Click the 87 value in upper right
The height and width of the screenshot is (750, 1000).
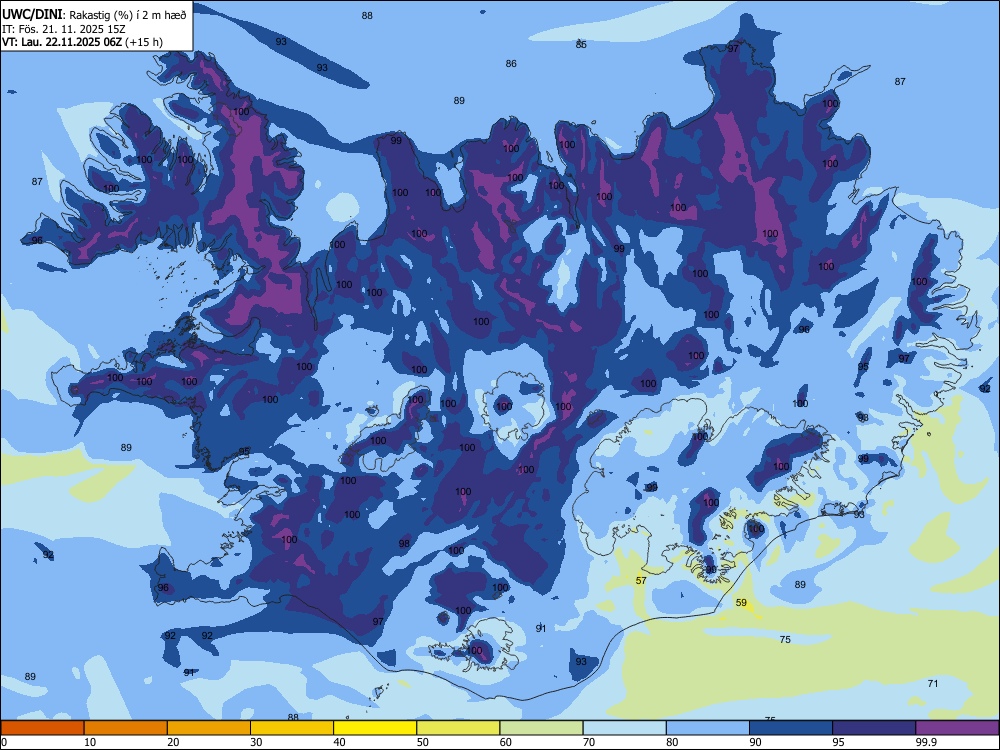pos(900,81)
